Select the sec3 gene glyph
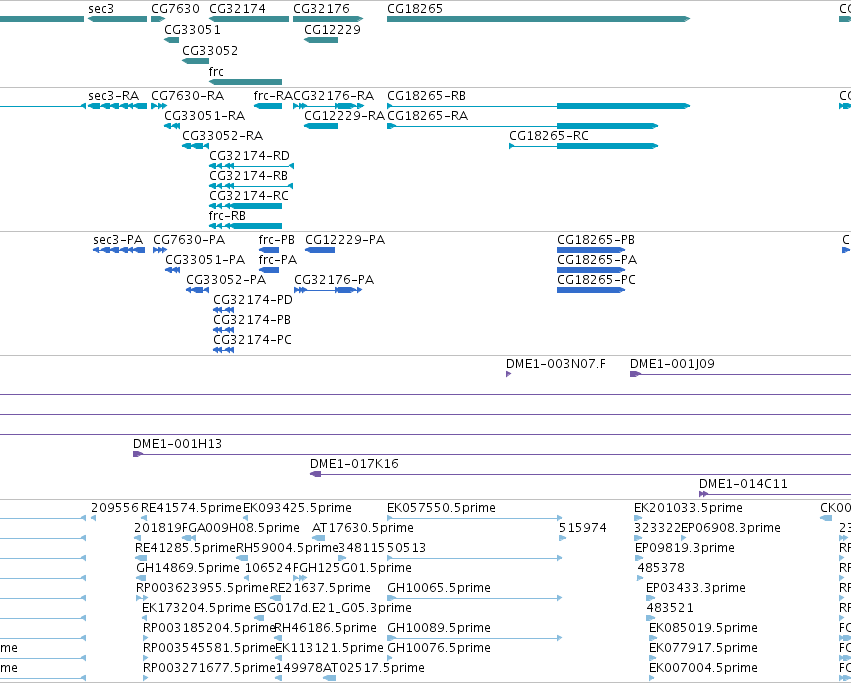This screenshot has width=851, height=683. coord(117,19)
